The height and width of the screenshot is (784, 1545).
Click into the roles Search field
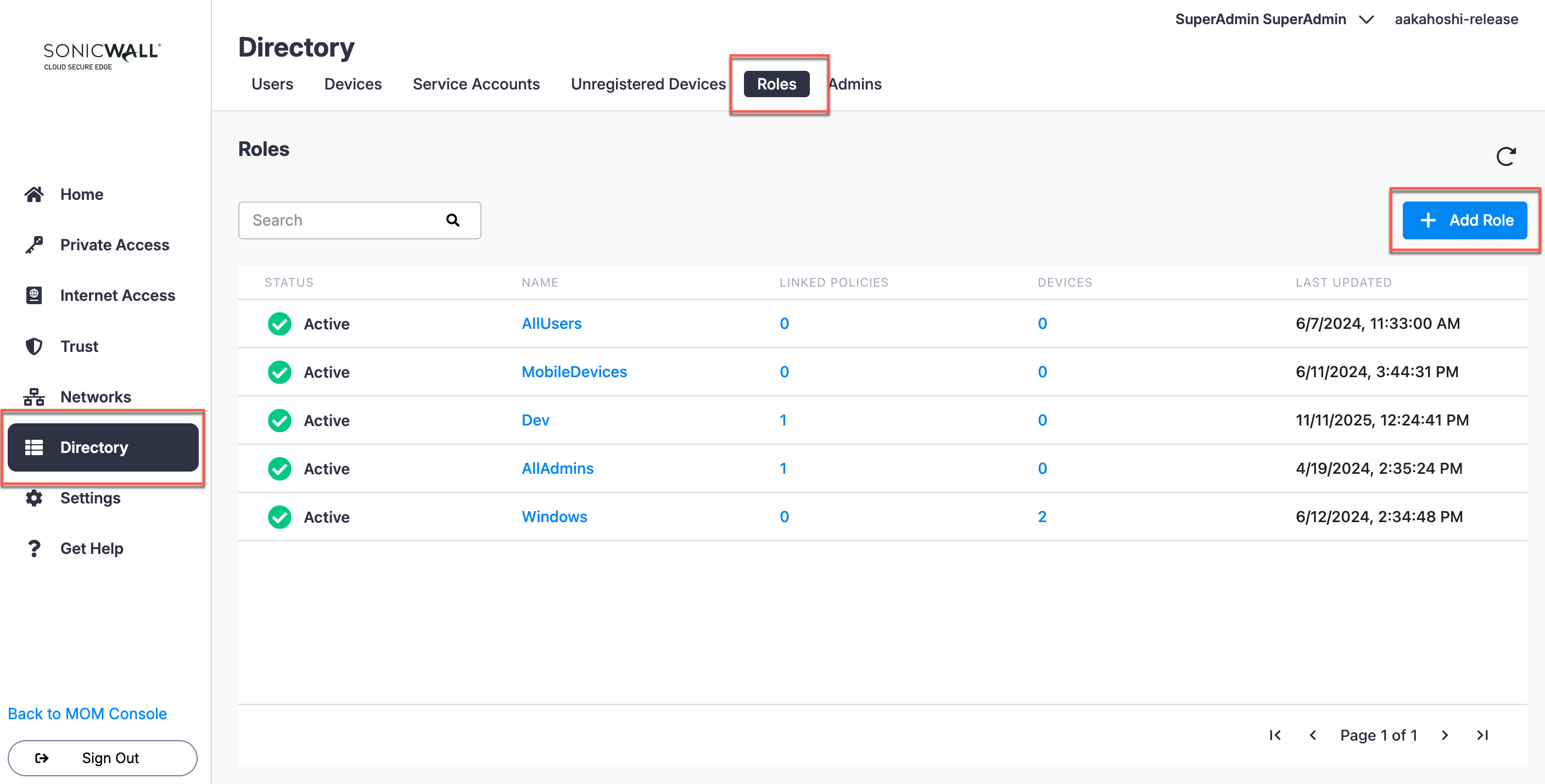(x=342, y=220)
